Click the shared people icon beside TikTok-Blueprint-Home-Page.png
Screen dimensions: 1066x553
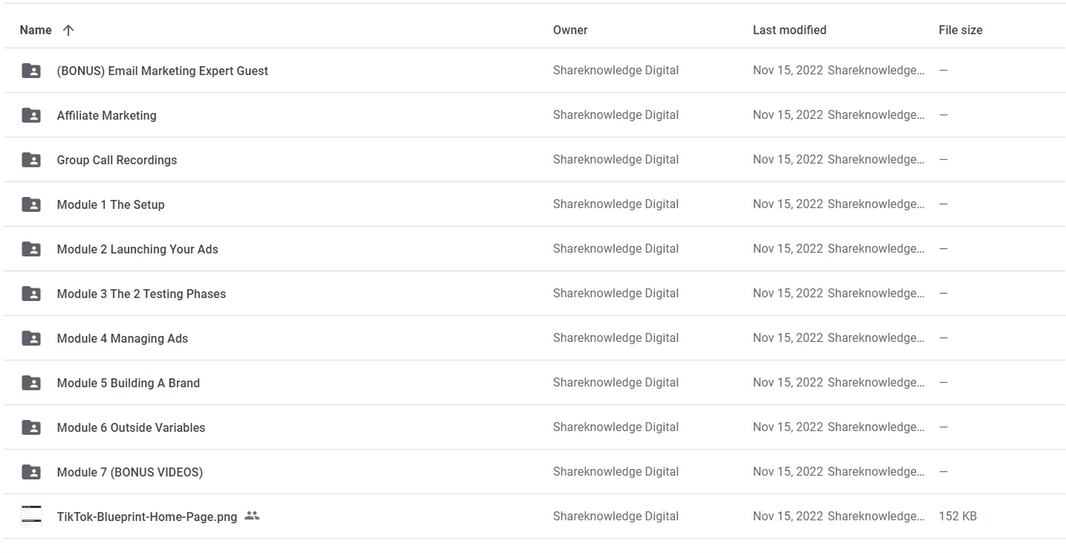coord(252,516)
